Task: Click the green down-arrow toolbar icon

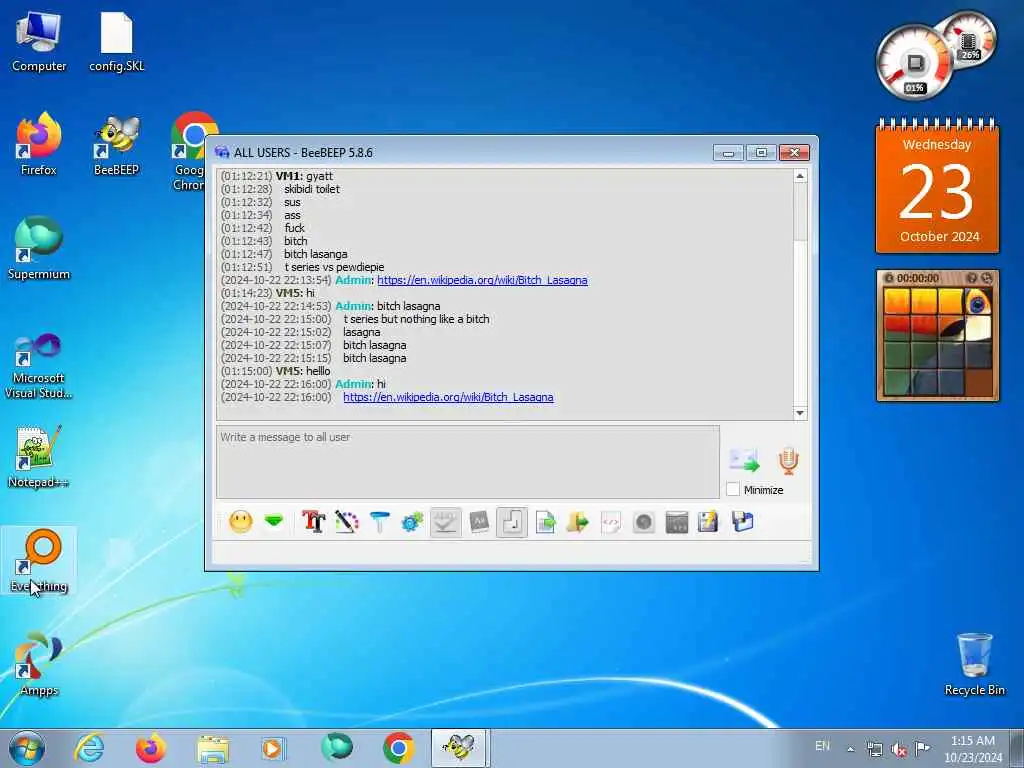Action: [x=274, y=521]
